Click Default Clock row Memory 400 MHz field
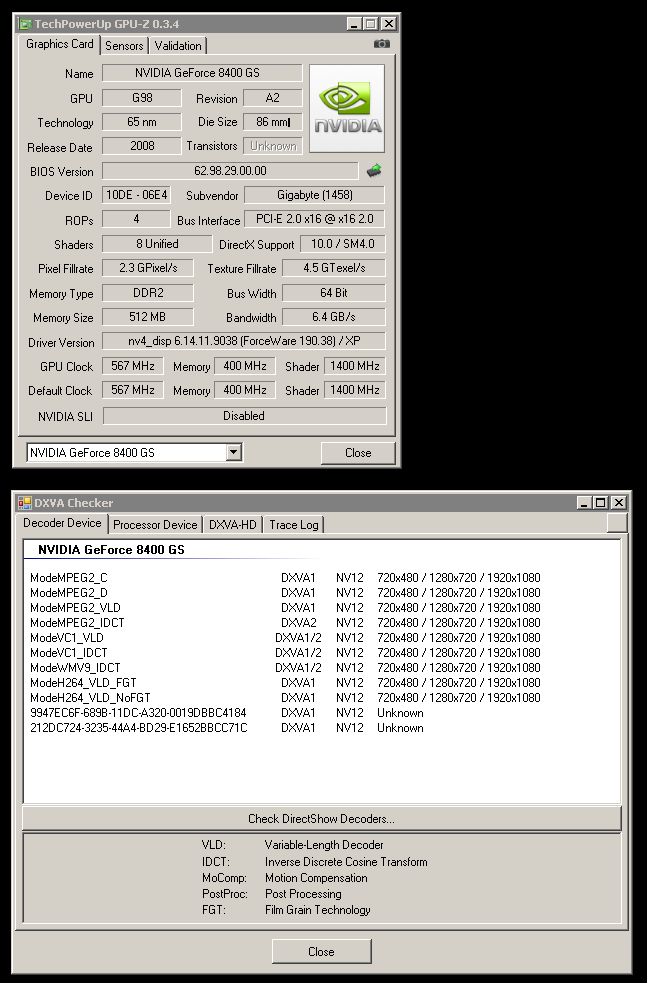The image size is (647, 983). [x=245, y=389]
